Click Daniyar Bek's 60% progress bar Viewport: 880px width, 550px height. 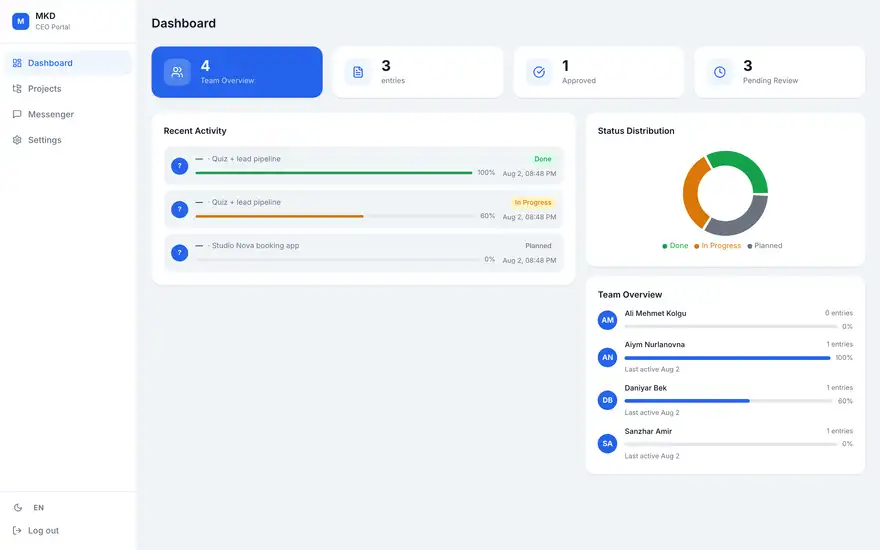(x=728, y=401)
